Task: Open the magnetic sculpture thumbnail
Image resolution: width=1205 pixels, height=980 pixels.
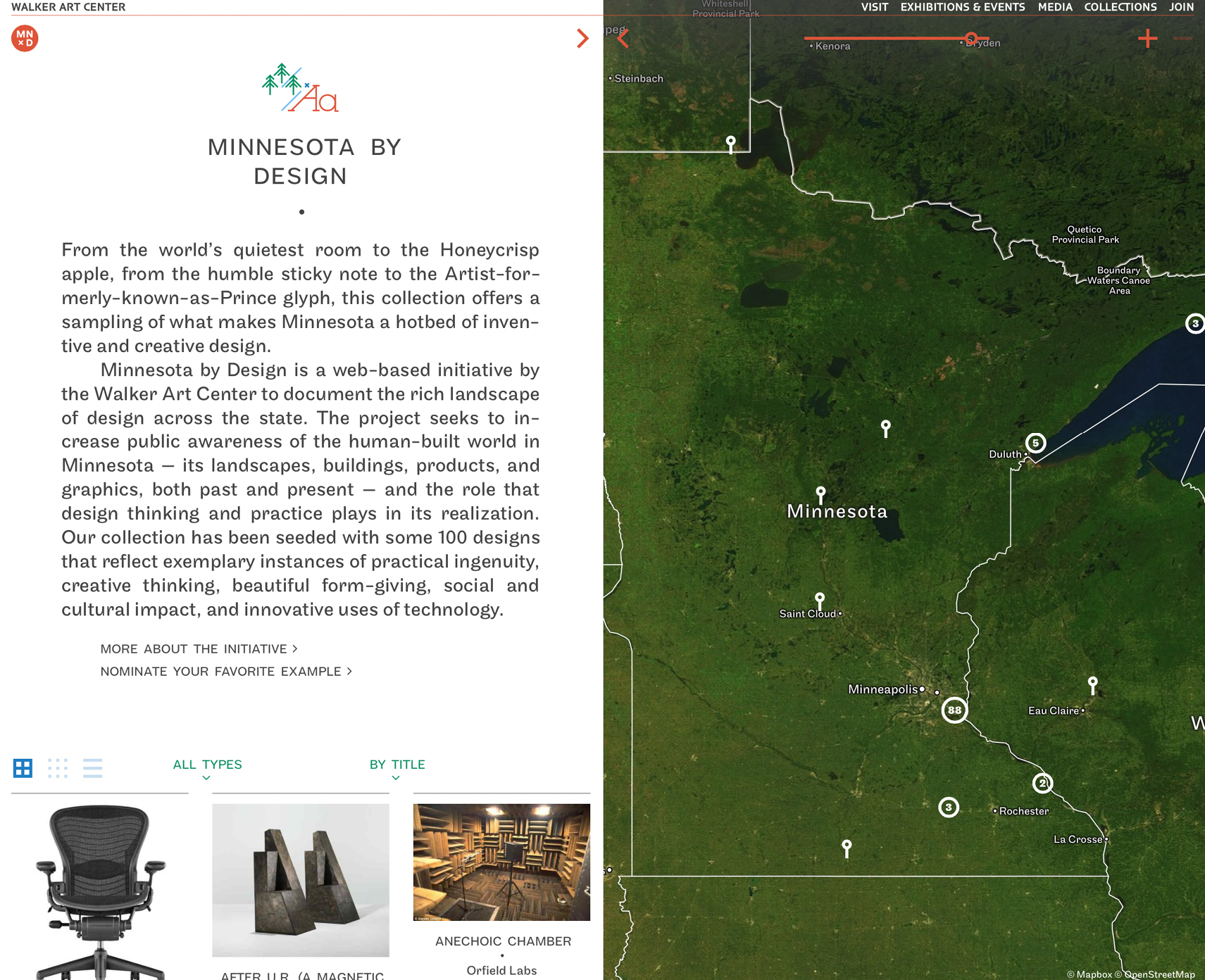Action: [x=301, y=880]
